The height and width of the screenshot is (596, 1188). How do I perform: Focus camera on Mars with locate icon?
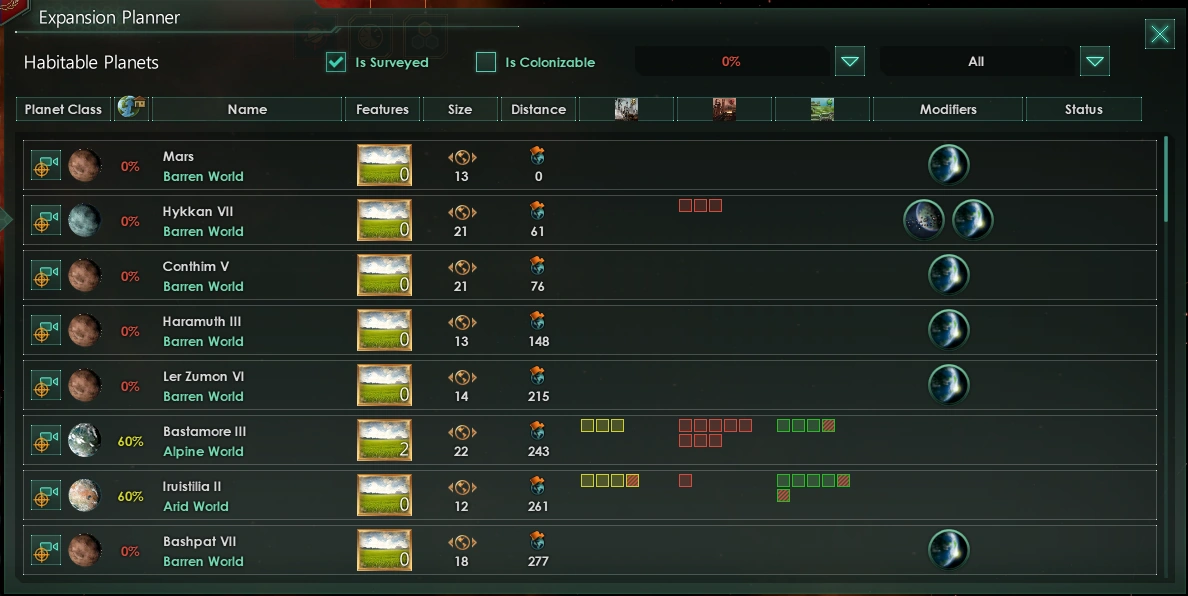pyautogui.click(x=45, y=165)
